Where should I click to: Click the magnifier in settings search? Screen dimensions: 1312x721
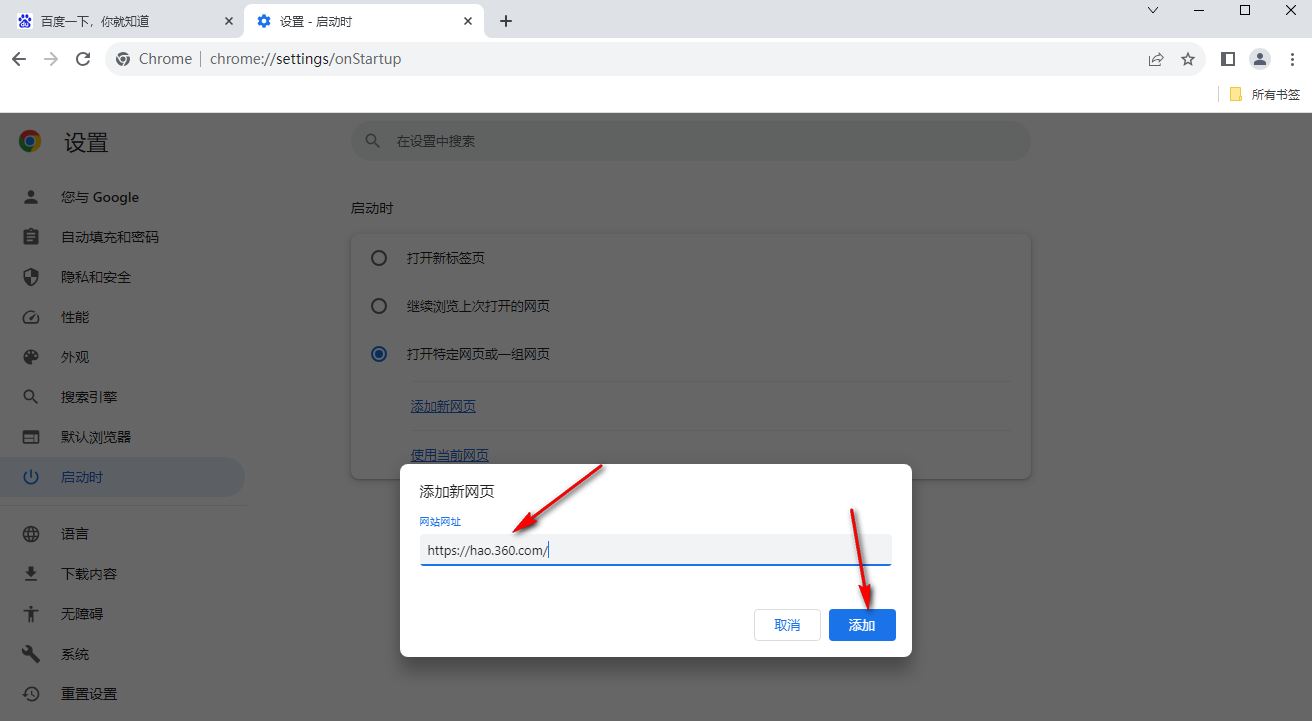[373, 141]
